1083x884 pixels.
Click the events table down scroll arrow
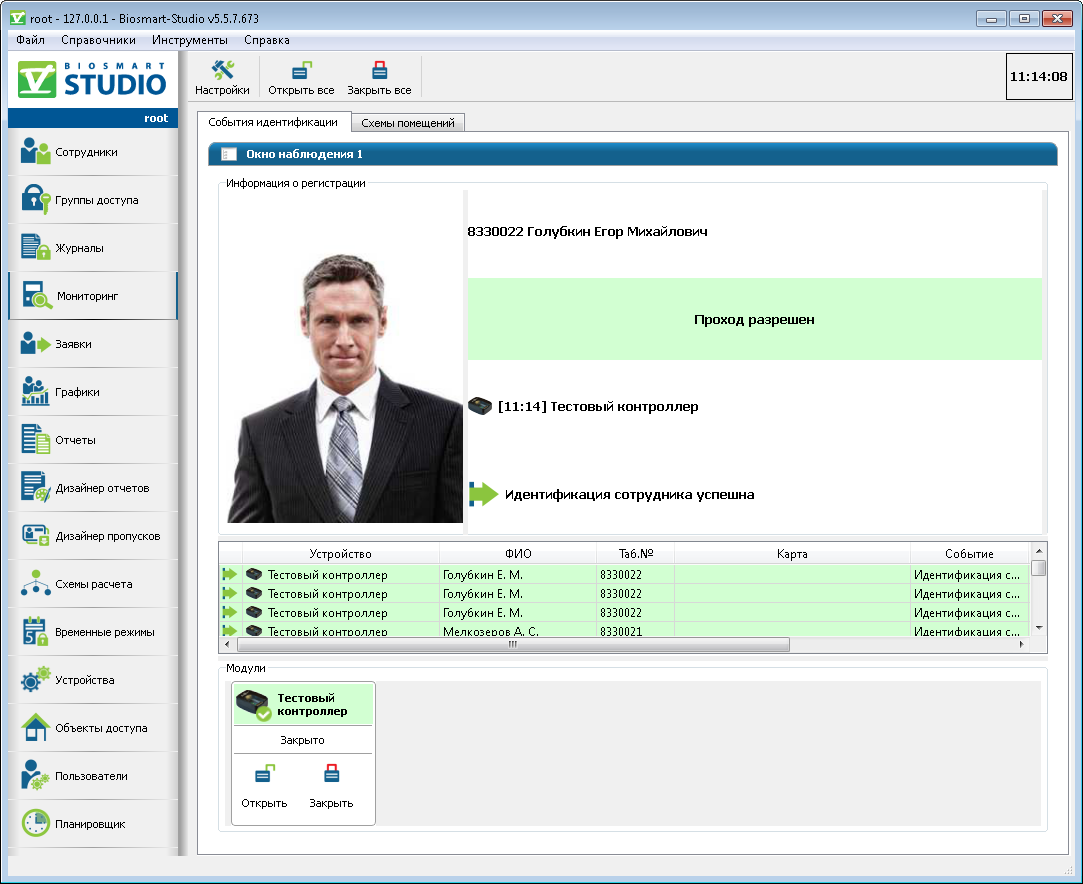click(x=1039, y=627)
